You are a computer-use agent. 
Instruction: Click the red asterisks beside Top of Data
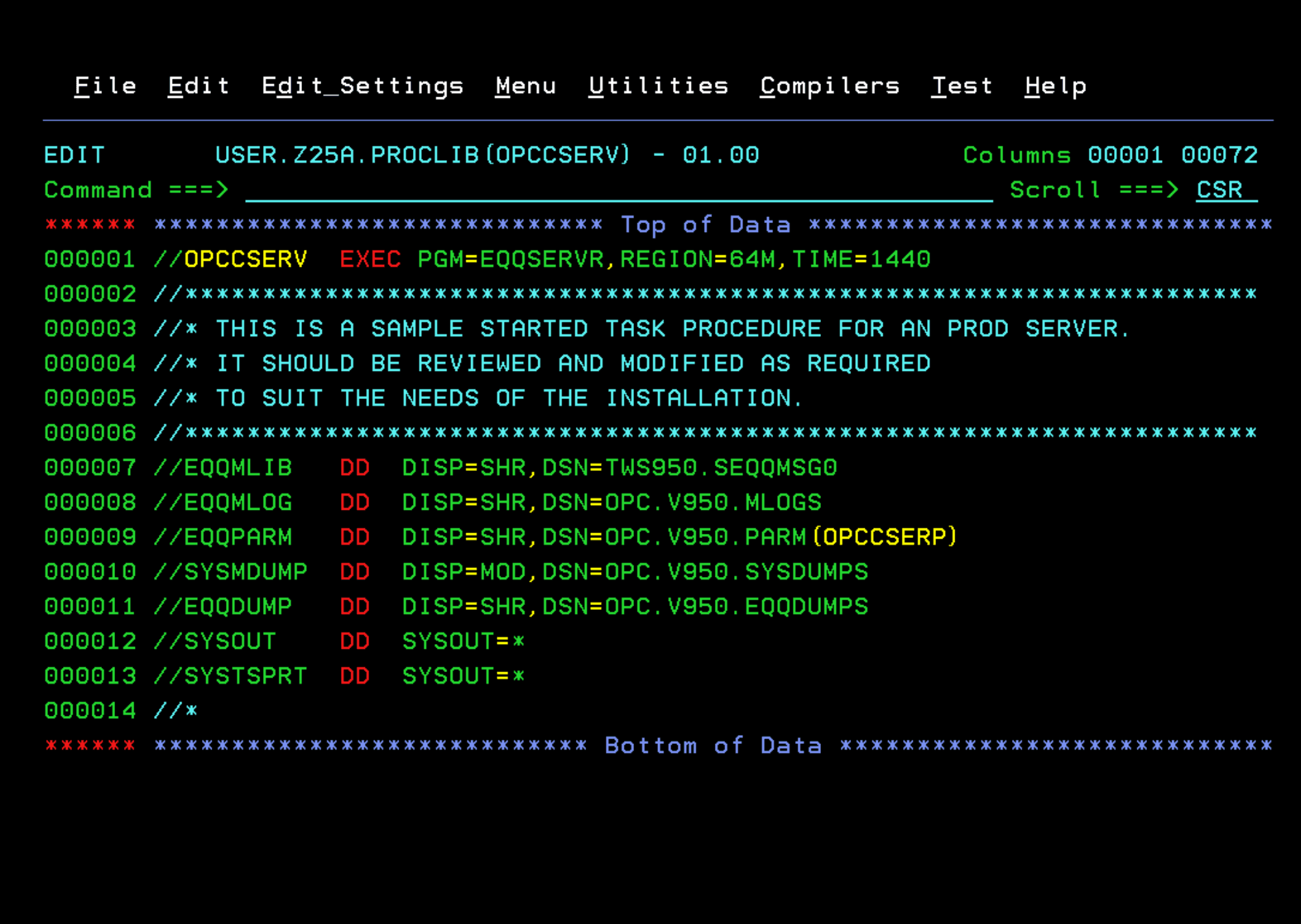click(x=90, y=224)
